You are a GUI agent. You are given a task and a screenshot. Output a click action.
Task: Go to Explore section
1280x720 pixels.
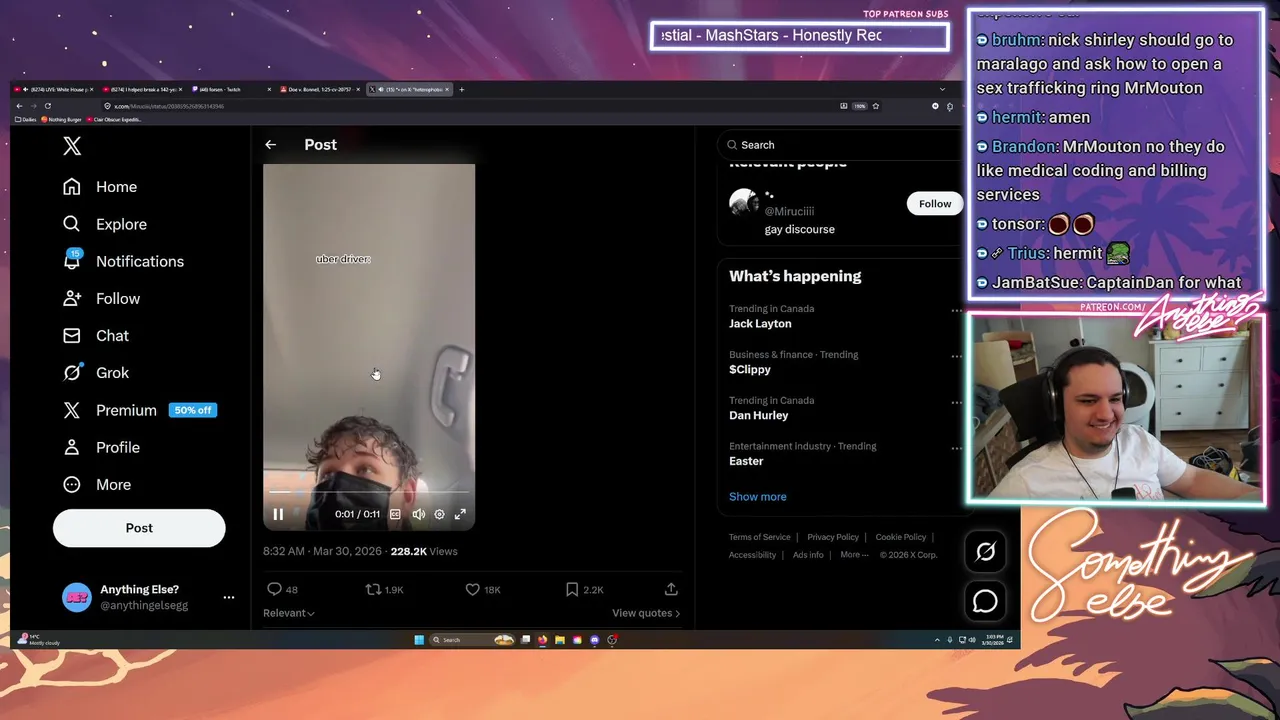click(x=105, y=224)
